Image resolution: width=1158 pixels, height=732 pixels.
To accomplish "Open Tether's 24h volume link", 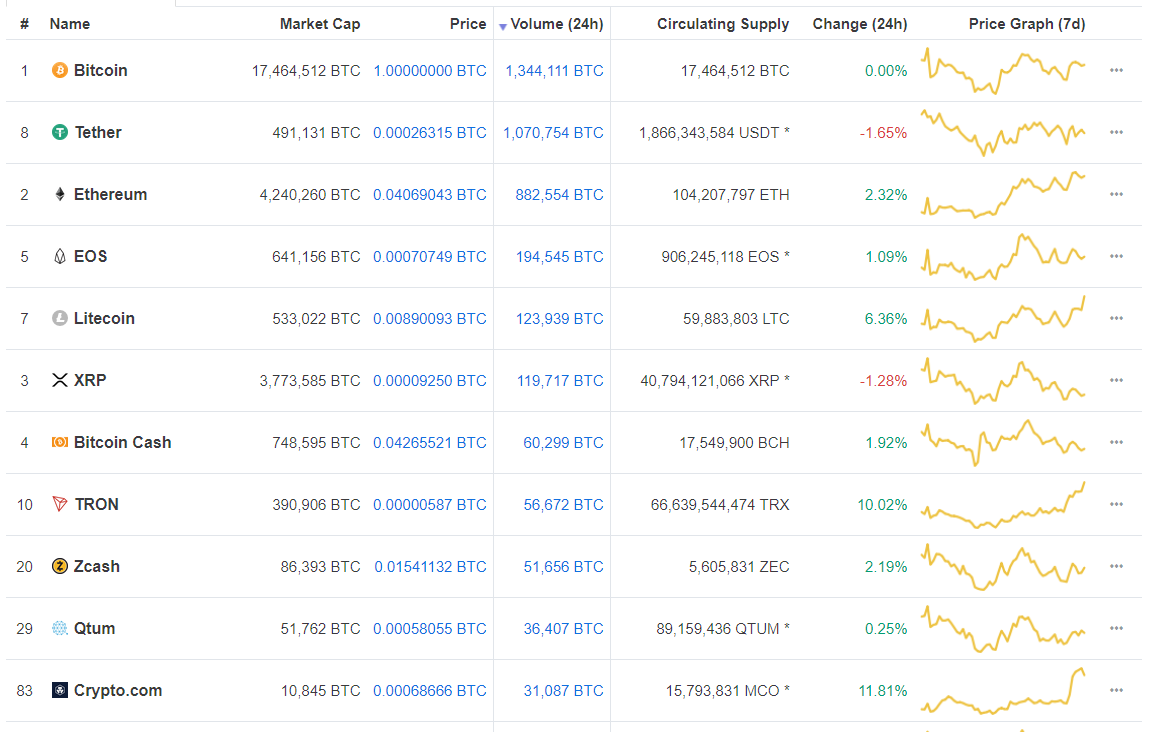I will [553, 133].
